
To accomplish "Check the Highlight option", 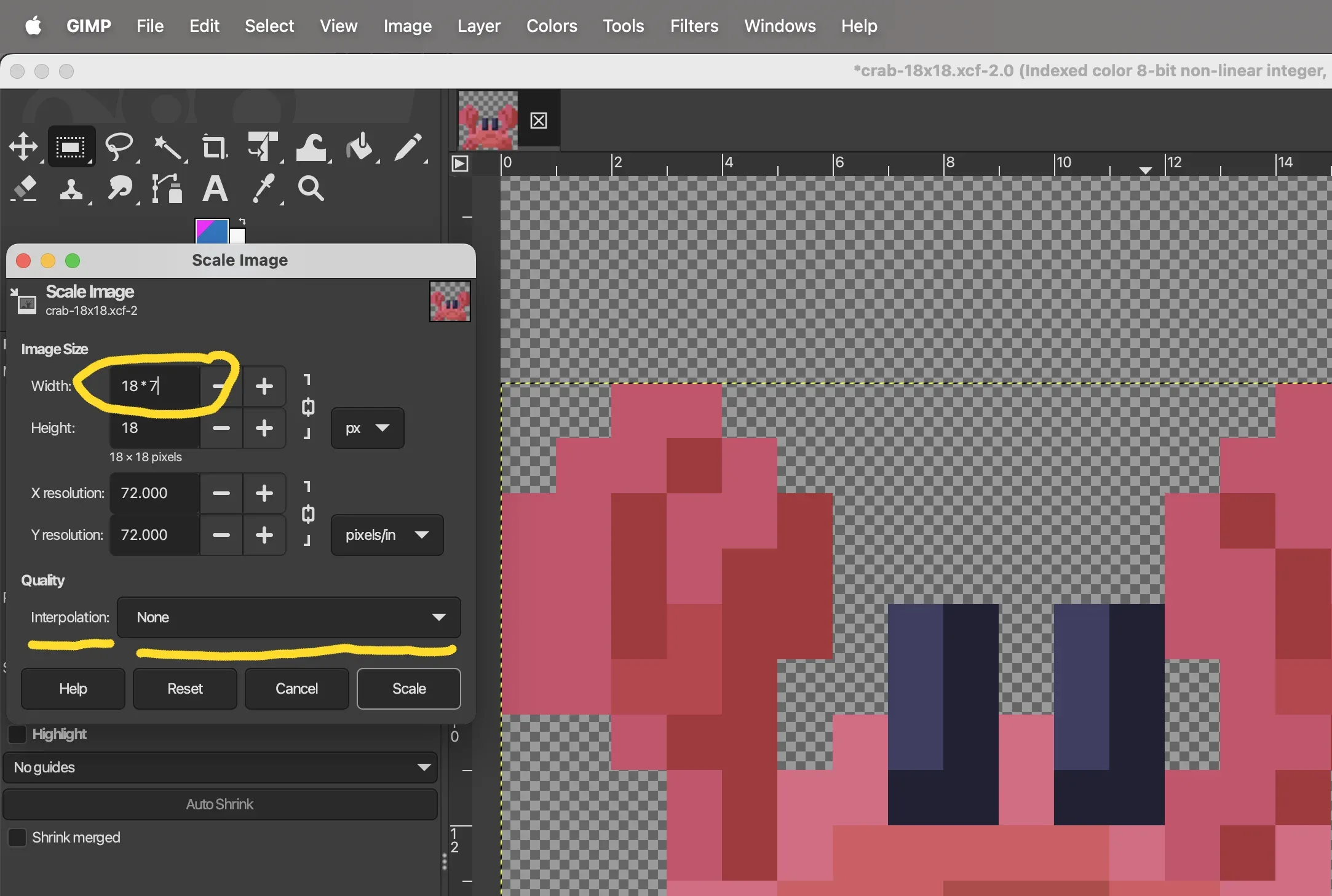I will (x=18, y=734).
